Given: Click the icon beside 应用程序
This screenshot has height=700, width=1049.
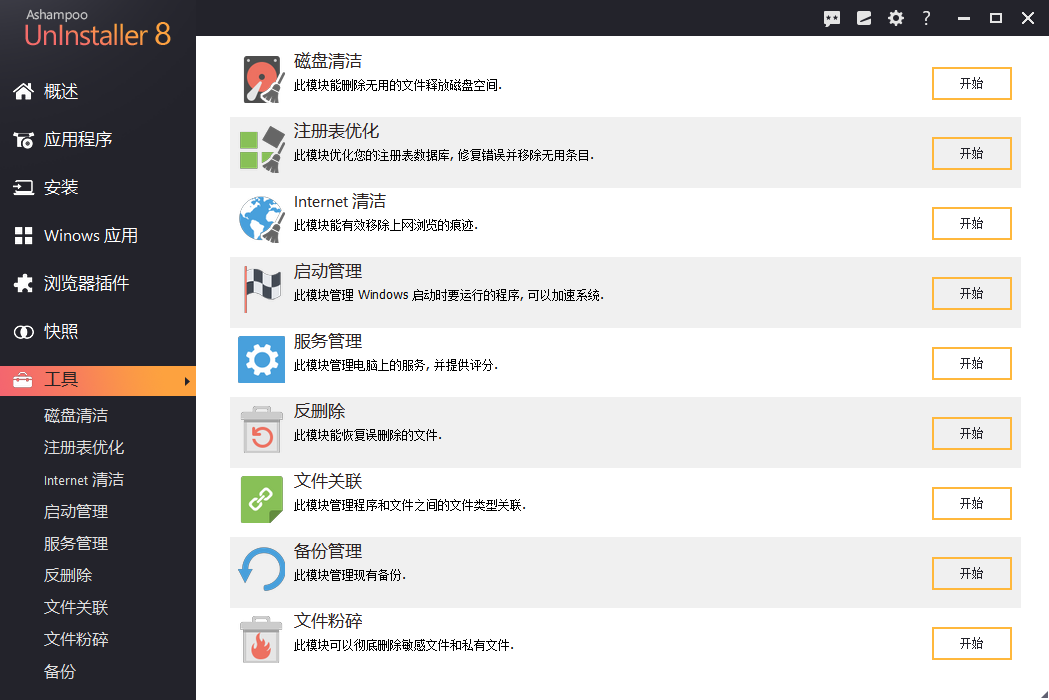Looking at the screenshot, I should click(x=23, y=139).
